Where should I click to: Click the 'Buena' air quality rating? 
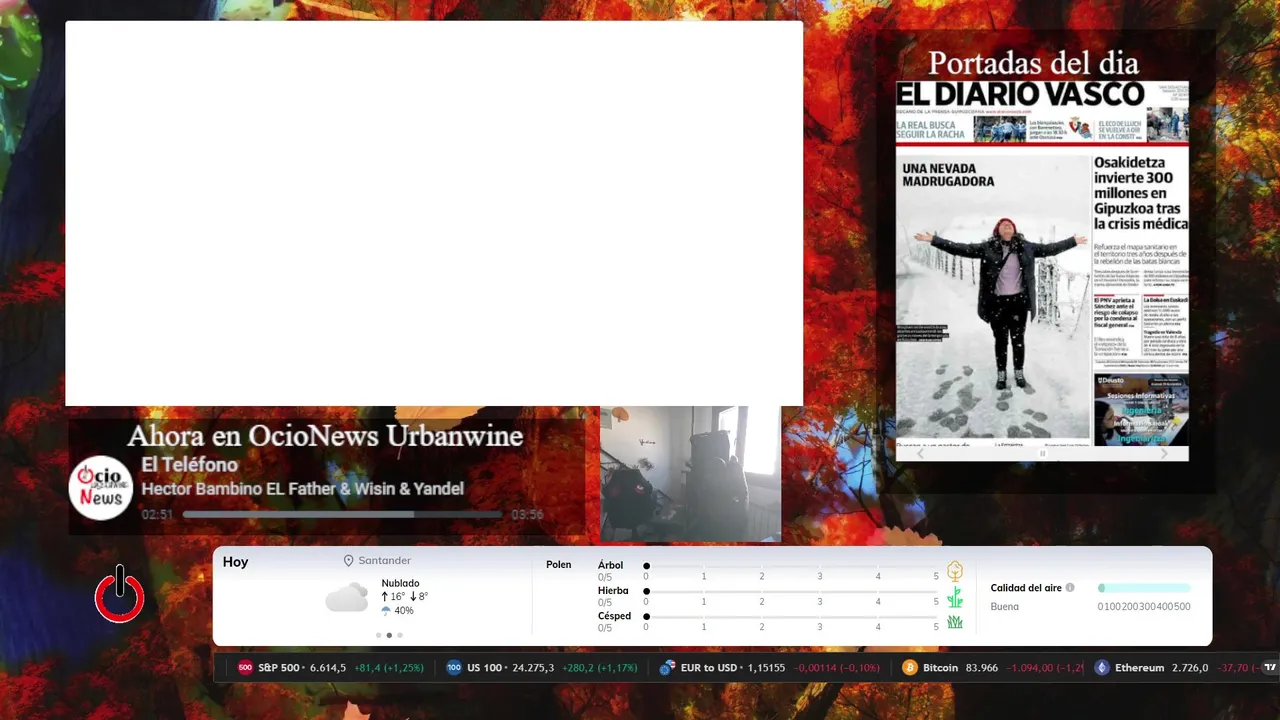pyautogui.click(x=1005, y=607)
